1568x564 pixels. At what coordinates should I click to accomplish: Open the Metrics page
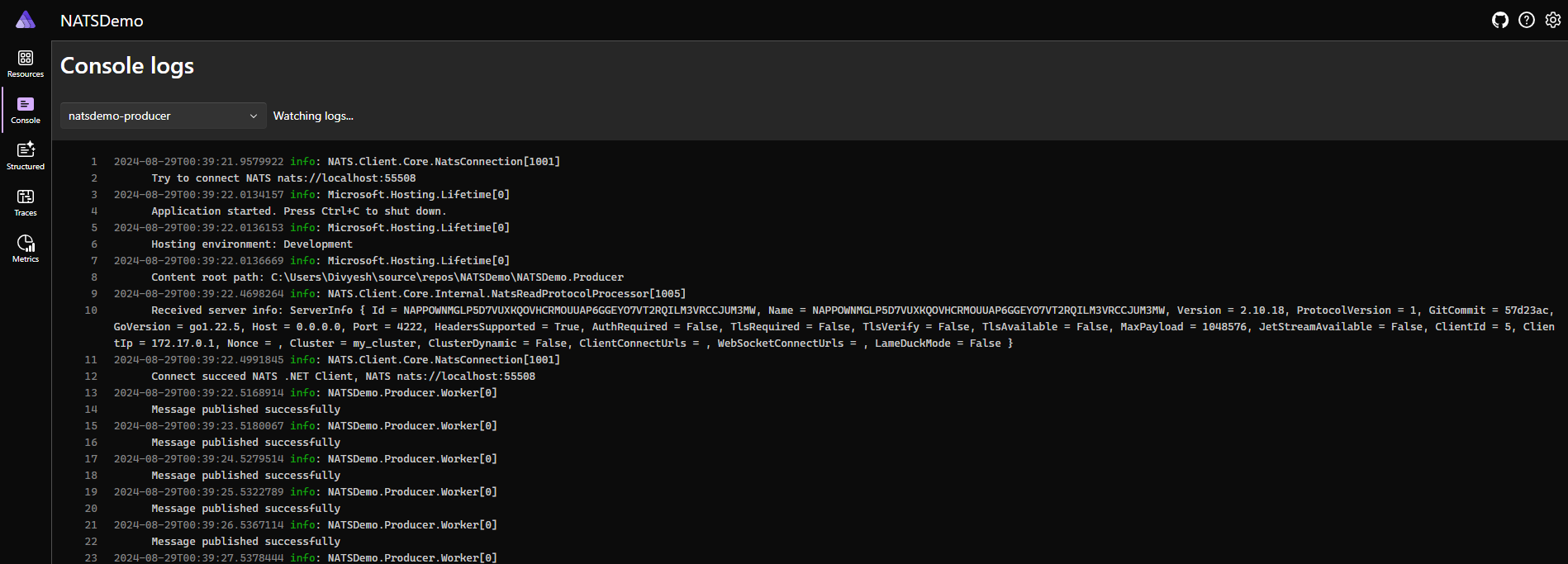click(x=26, y=249)
